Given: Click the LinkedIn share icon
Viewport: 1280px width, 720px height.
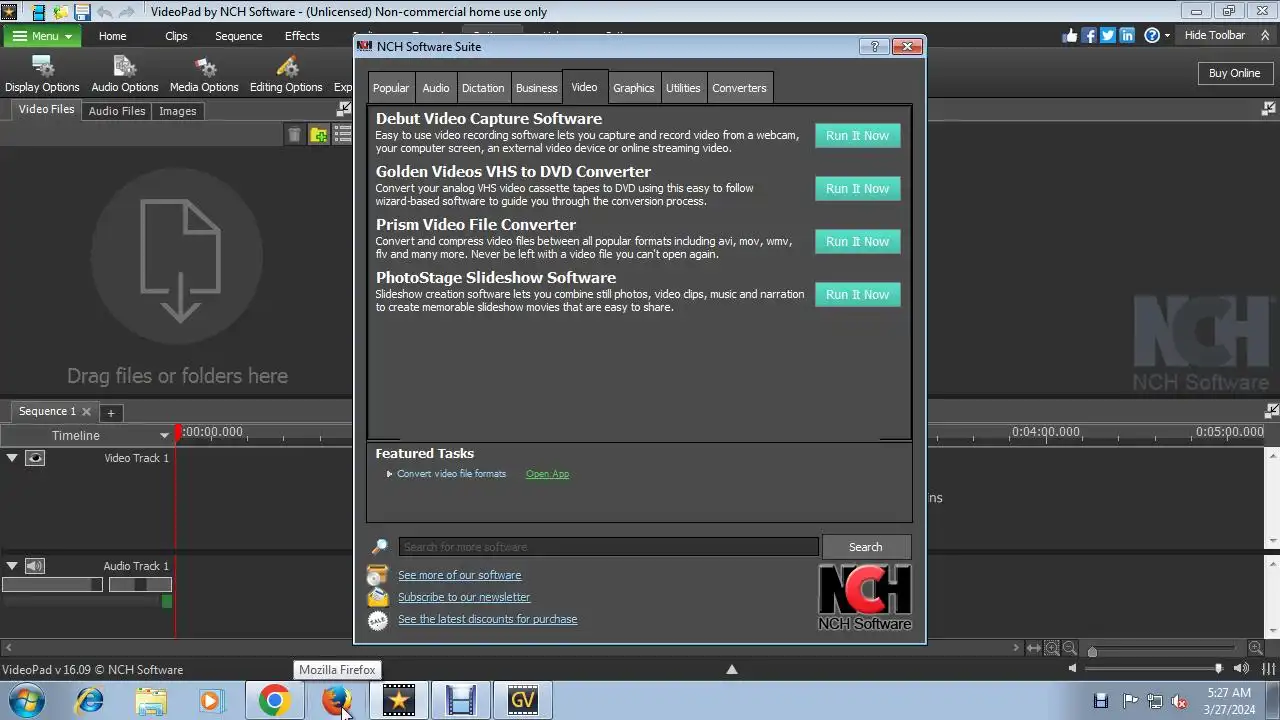Looking at the screenshot, I should 1127,35.
